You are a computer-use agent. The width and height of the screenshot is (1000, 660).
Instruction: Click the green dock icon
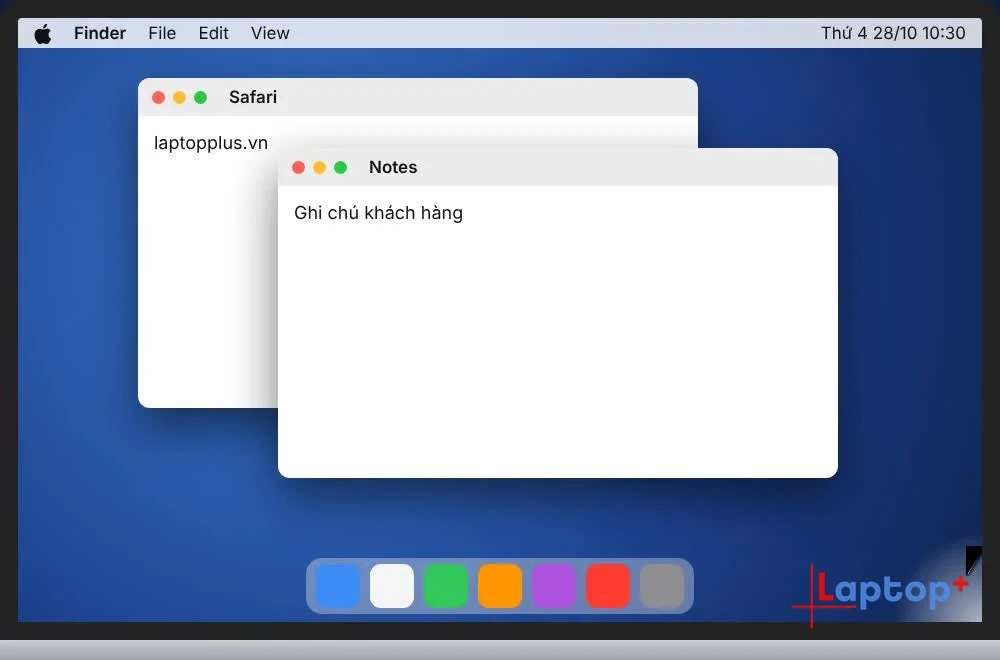(x=446, y=585)
